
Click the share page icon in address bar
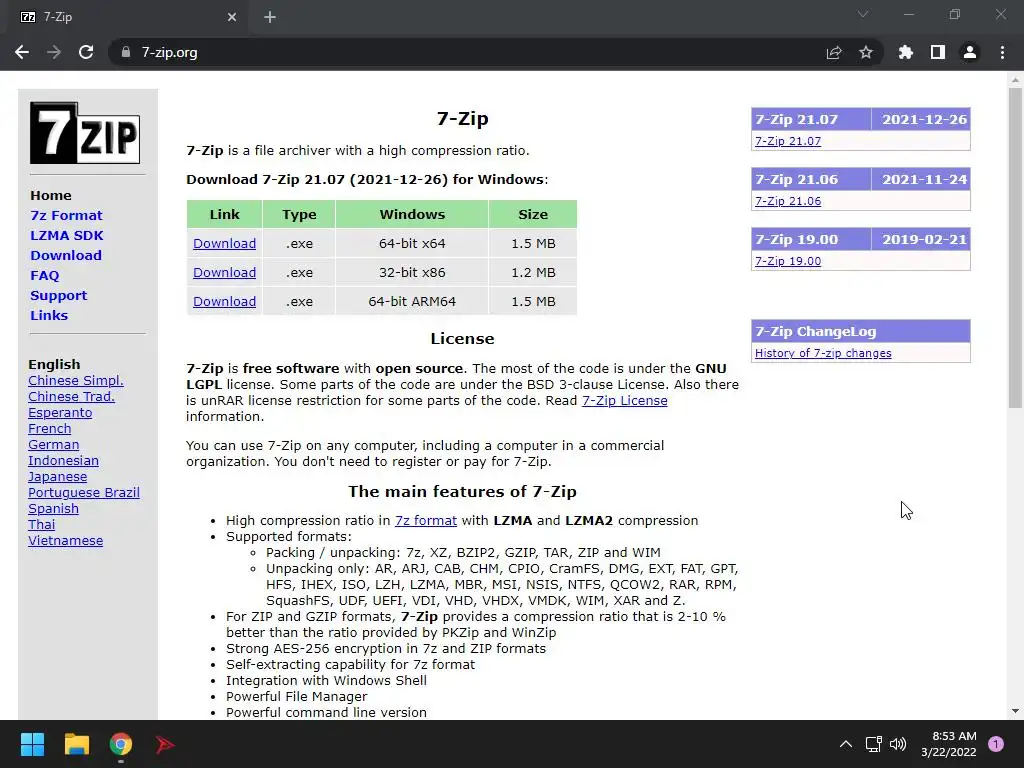(x=834, y=52)
